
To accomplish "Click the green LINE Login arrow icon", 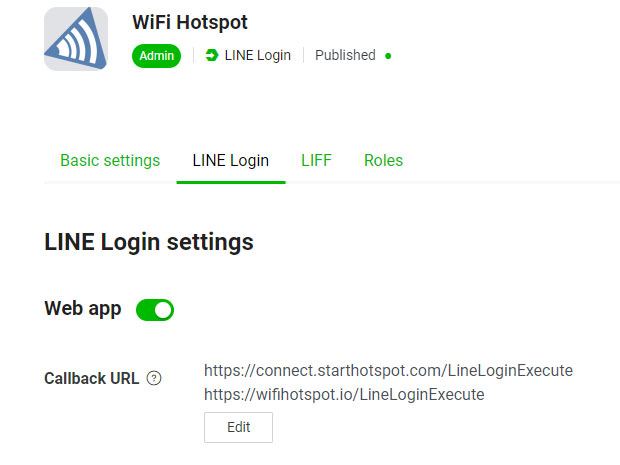I will 212,55.
